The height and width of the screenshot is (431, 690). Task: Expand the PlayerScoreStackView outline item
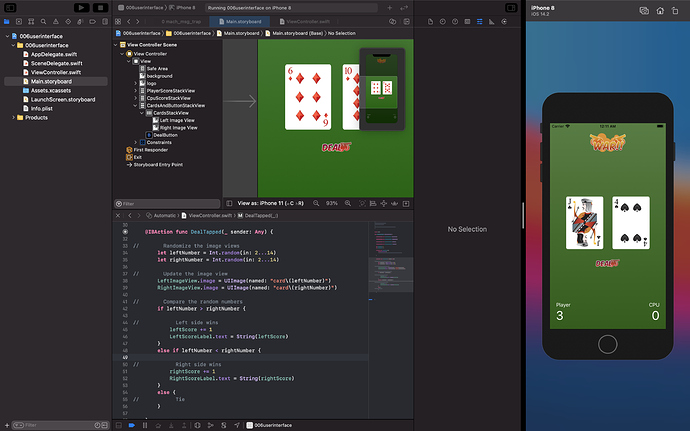136,91
